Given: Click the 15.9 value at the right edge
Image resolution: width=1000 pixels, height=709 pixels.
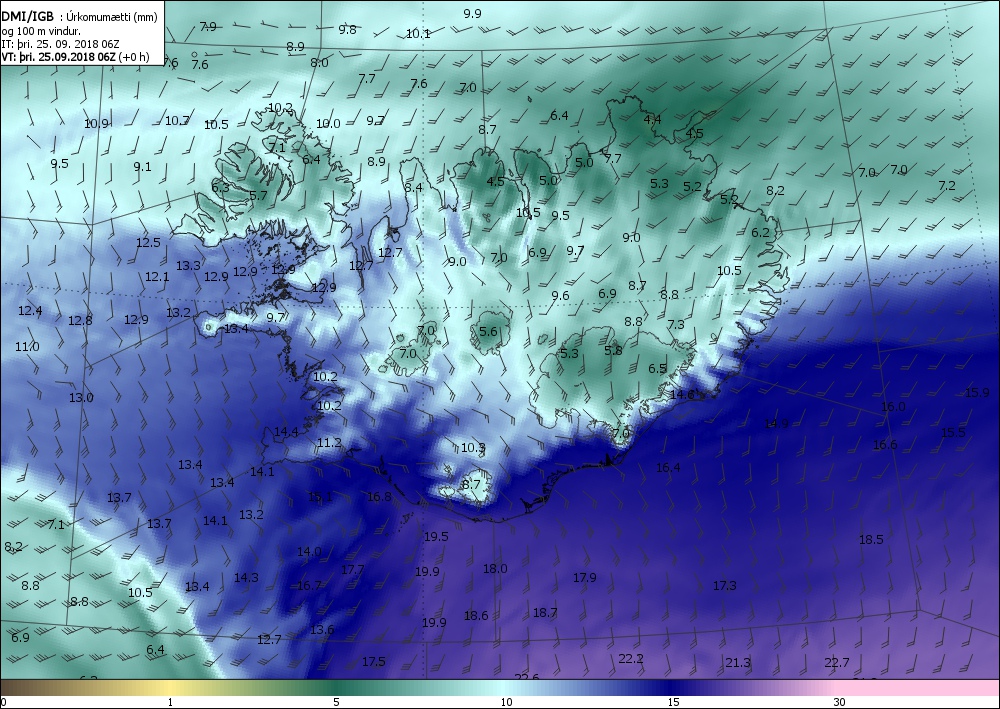Looking at the screenshot, I should pos(977,393).
